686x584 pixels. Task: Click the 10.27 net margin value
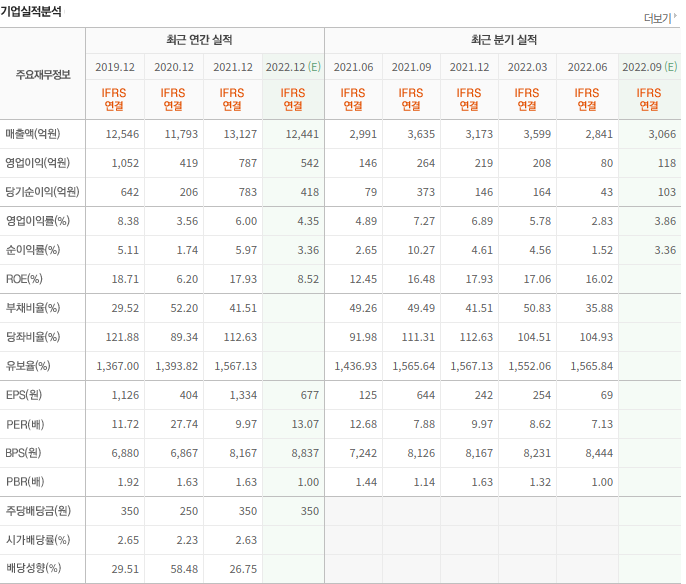coord(421,250)
